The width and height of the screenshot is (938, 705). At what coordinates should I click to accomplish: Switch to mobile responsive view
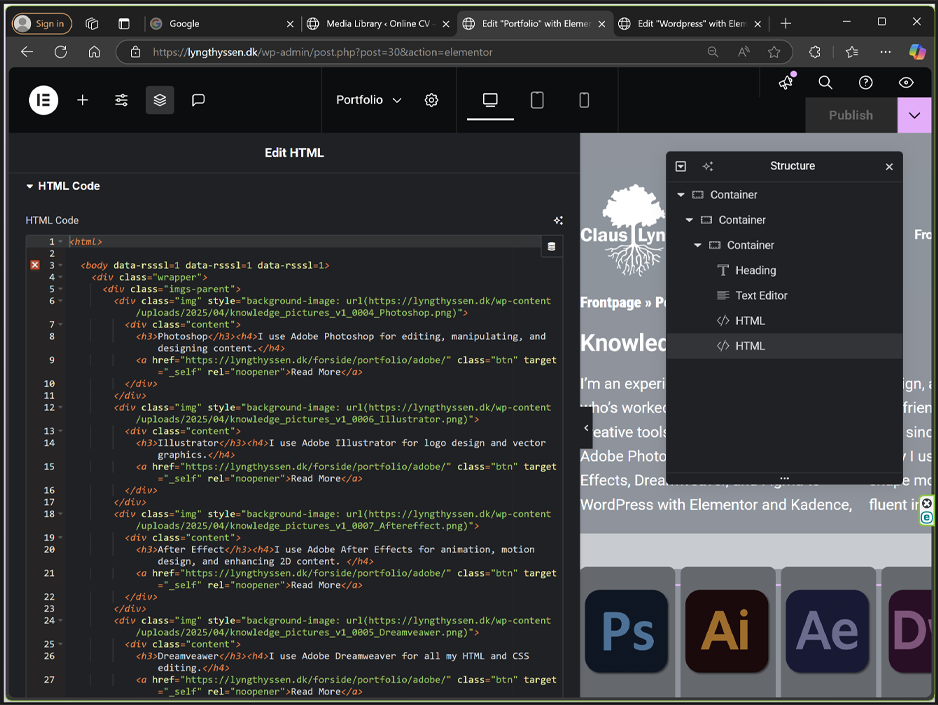click(584, 100)
